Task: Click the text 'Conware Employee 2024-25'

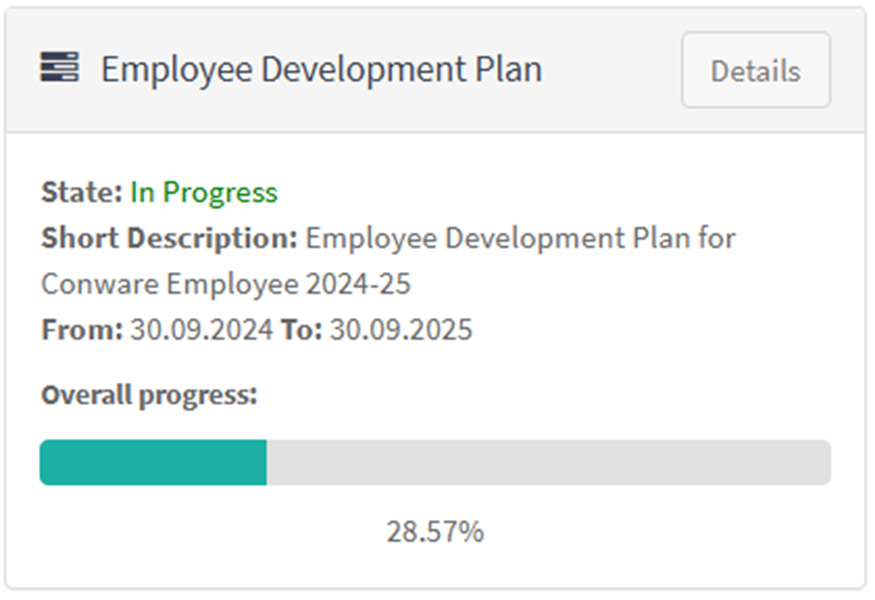Action: point(226,285)
